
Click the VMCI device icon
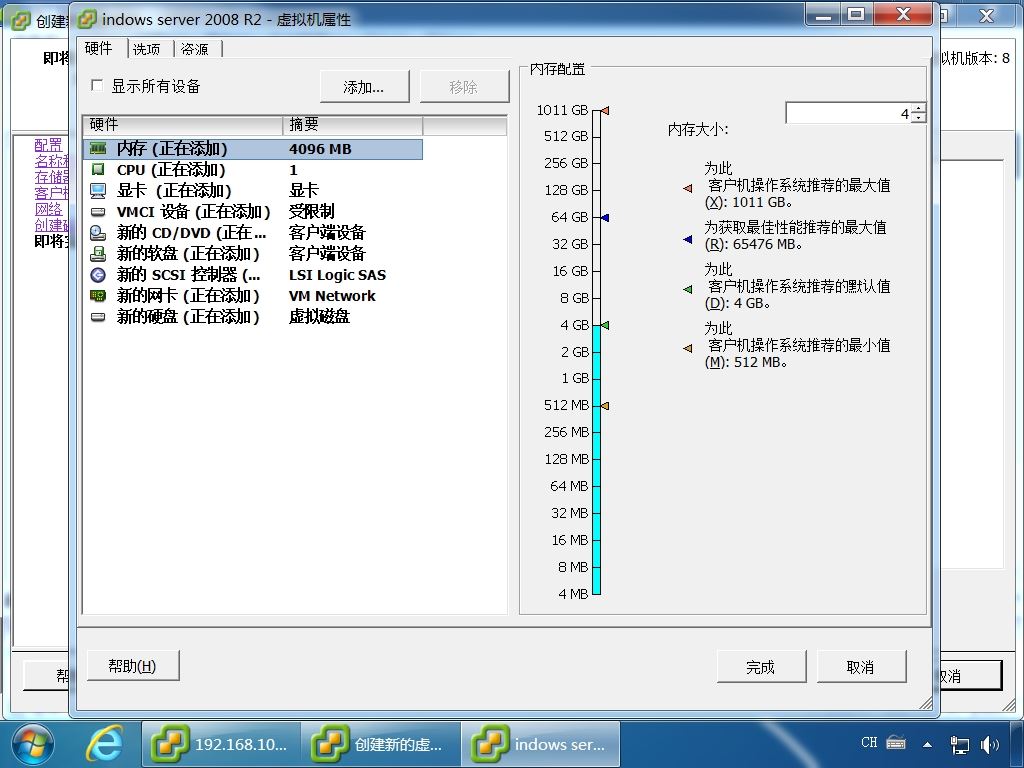tap(98, 212)
